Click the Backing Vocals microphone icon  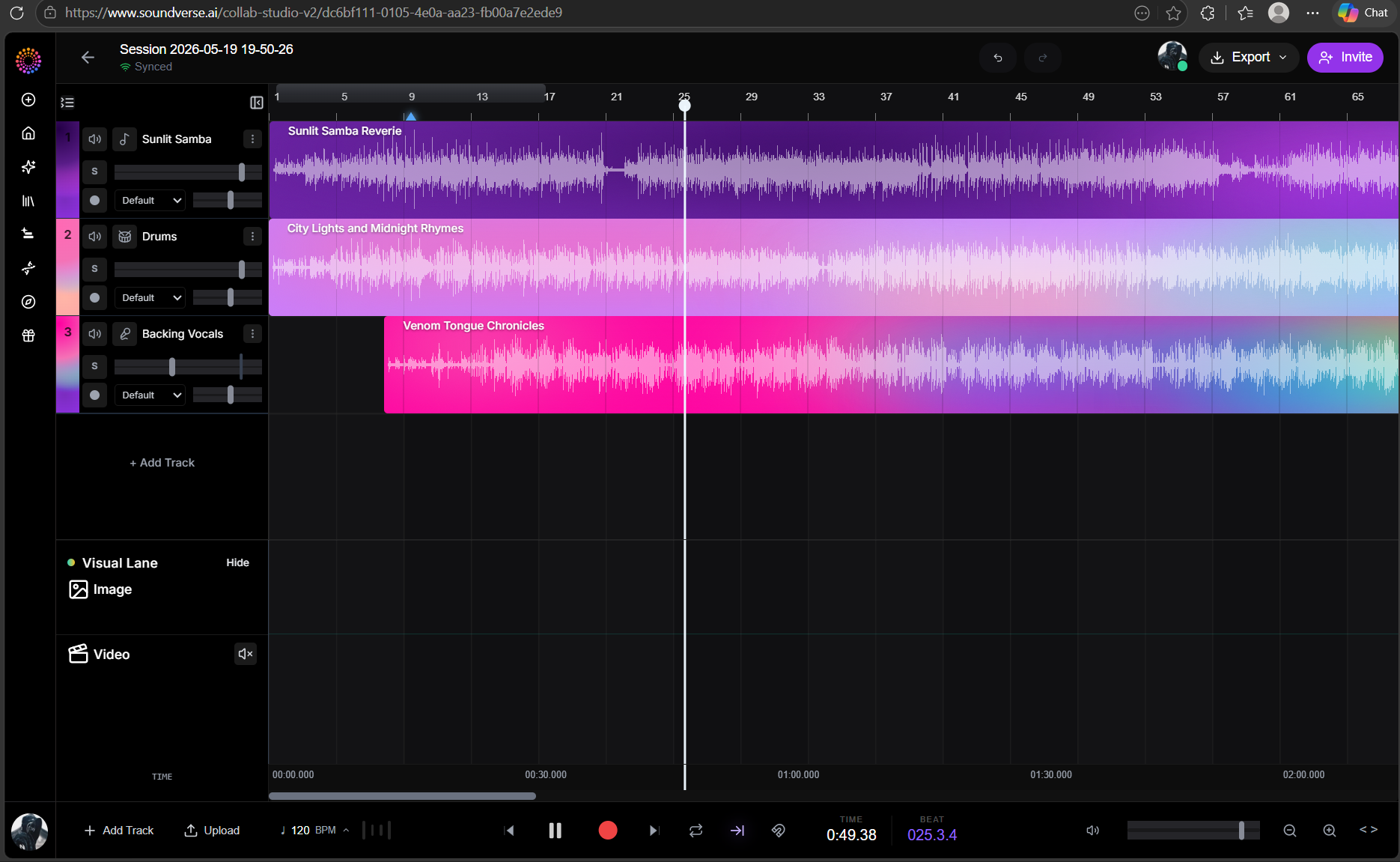(x=125, y=334)
